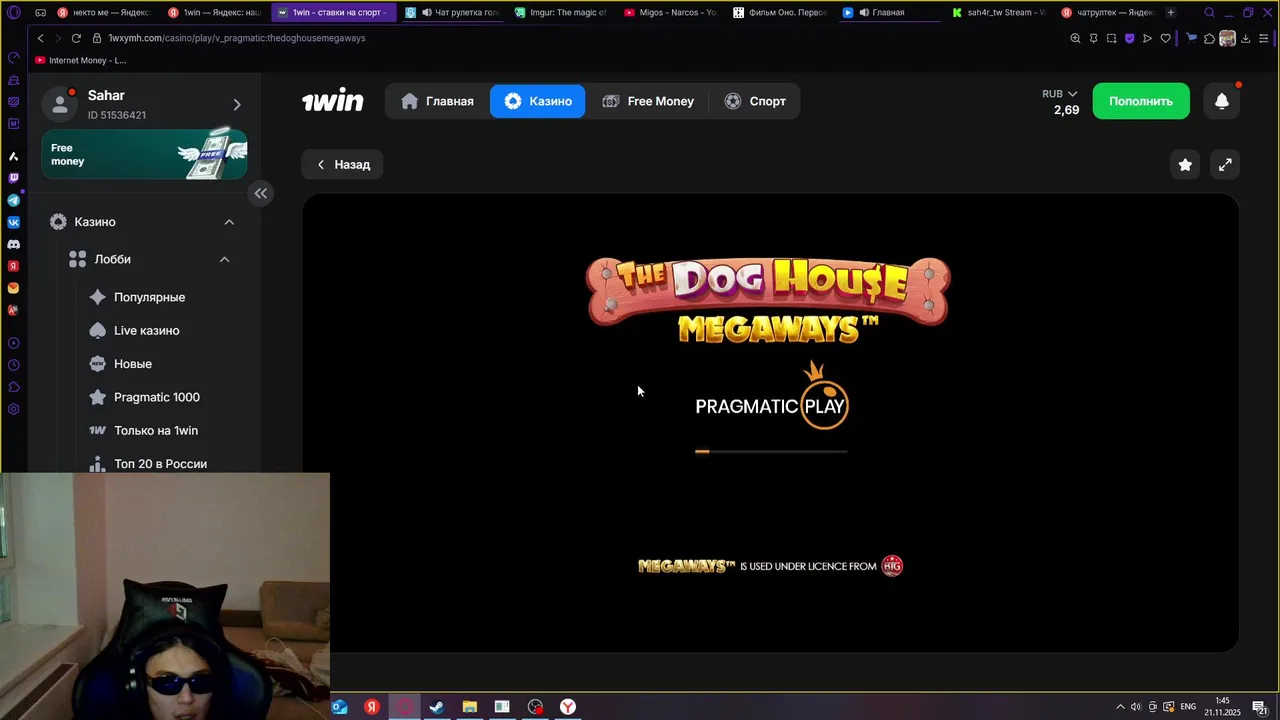Open Twitch in the sidebar

click(x=13, y=178)
